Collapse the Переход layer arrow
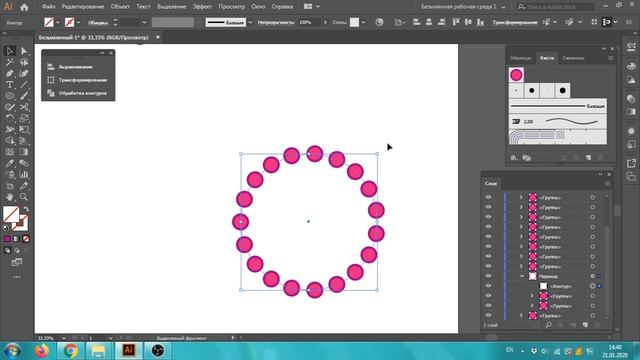 click(x=522, y=276)
